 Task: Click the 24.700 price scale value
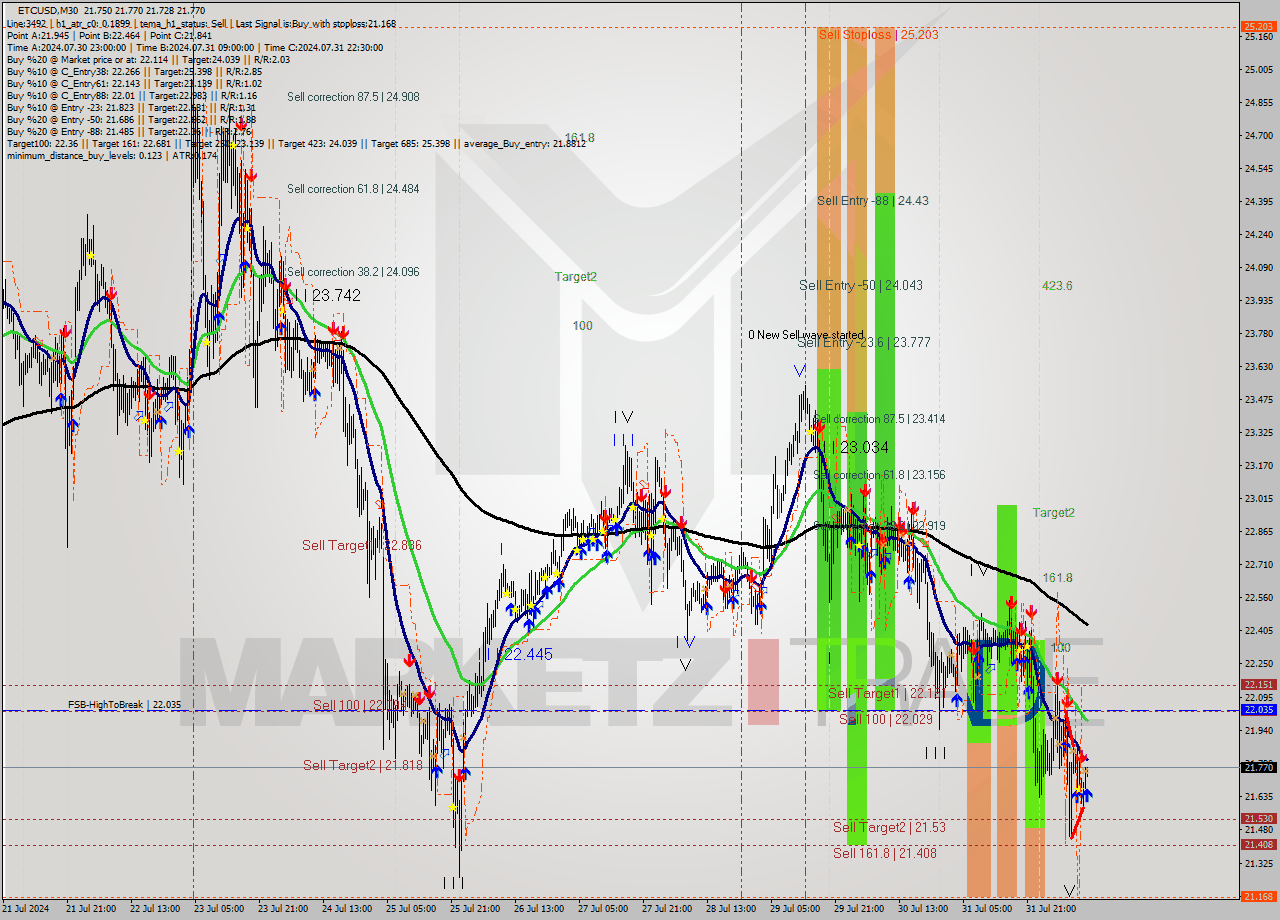[1257, 135]
